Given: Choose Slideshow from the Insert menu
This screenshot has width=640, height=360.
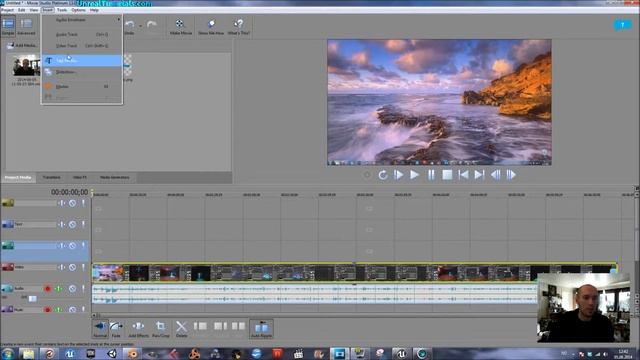Looking at the screenshot, I should [82, 72].
